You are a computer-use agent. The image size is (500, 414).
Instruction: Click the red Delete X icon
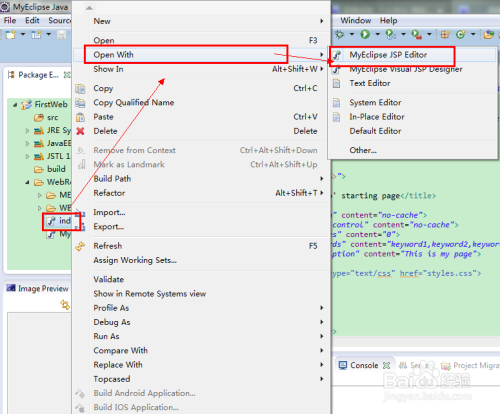80,131
